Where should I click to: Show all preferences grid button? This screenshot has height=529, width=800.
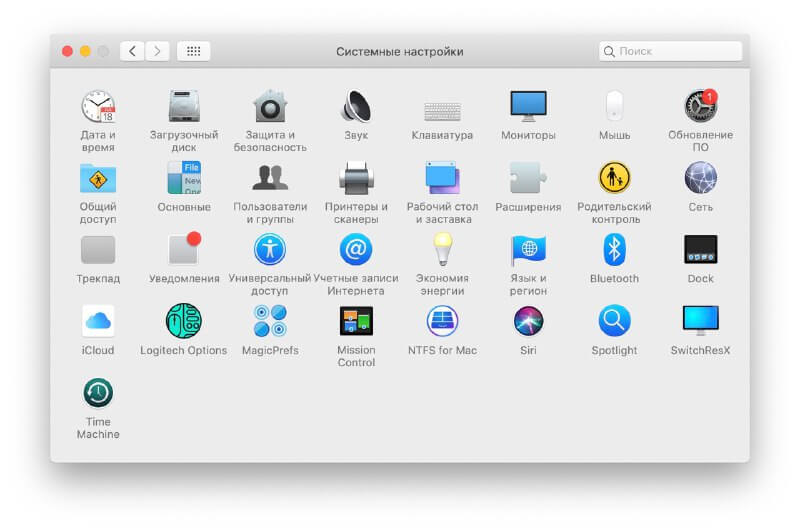193,51
